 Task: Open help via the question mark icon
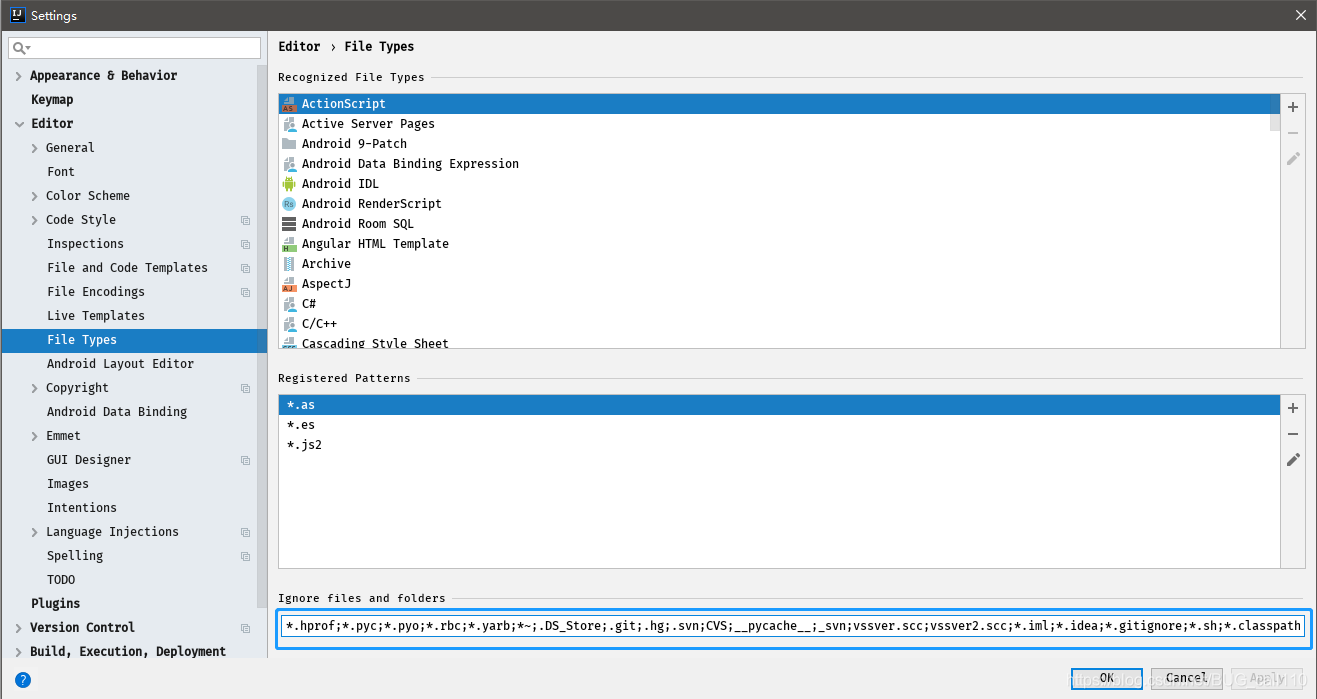[22, 680]
